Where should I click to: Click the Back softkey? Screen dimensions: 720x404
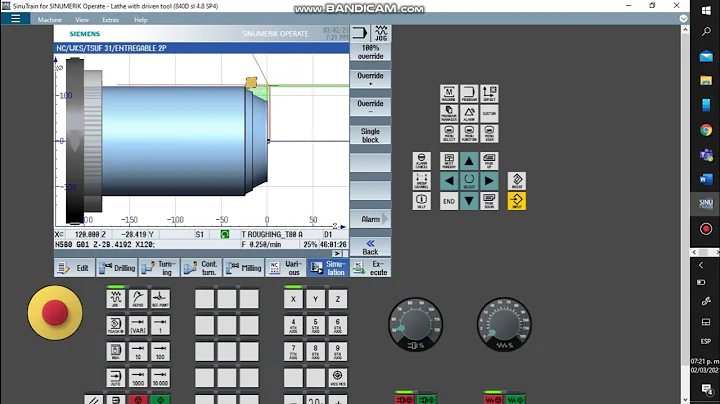pyautogui.click(x=371, y=247)
